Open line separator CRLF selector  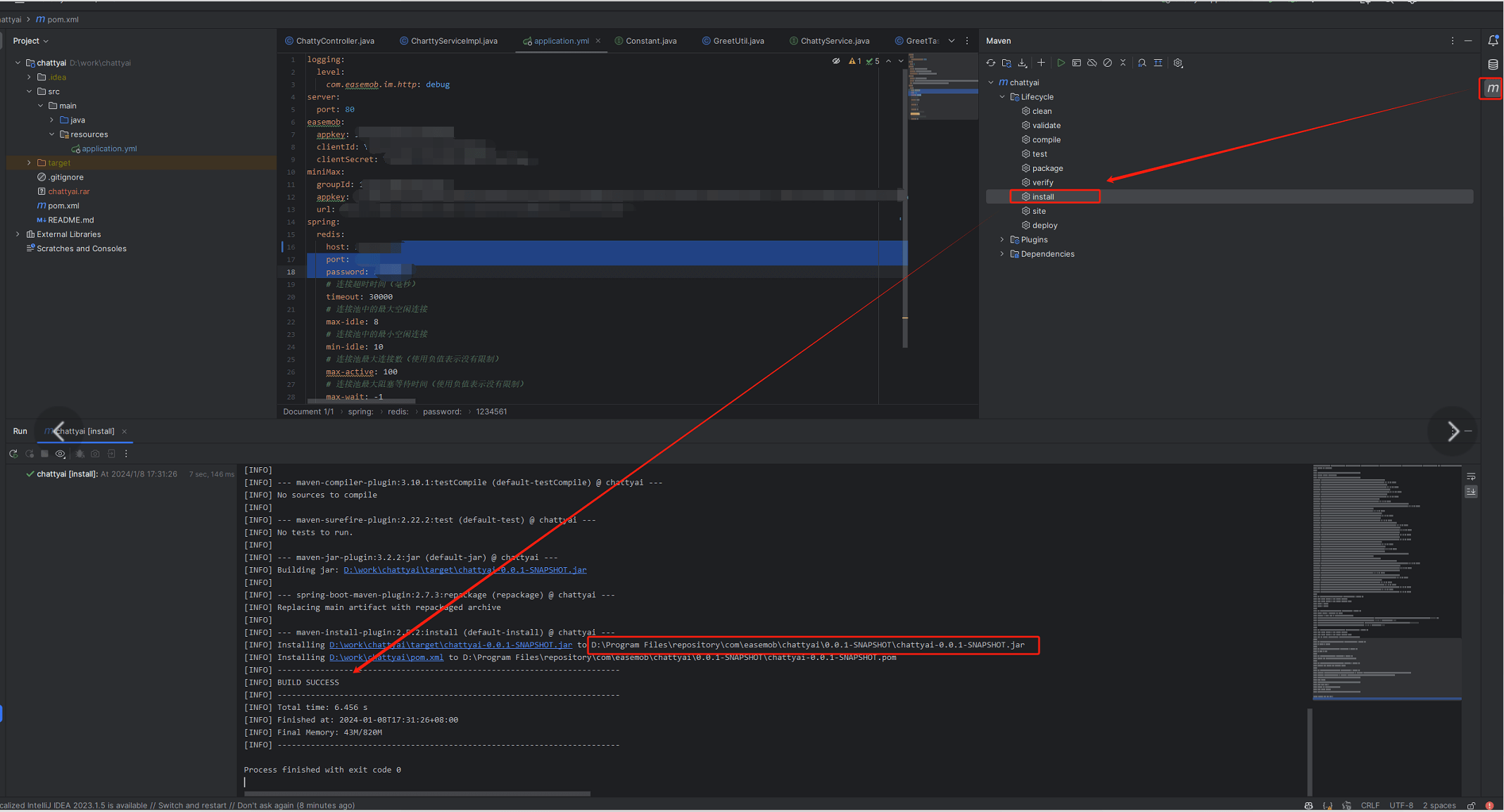[x=1370, y=806]
